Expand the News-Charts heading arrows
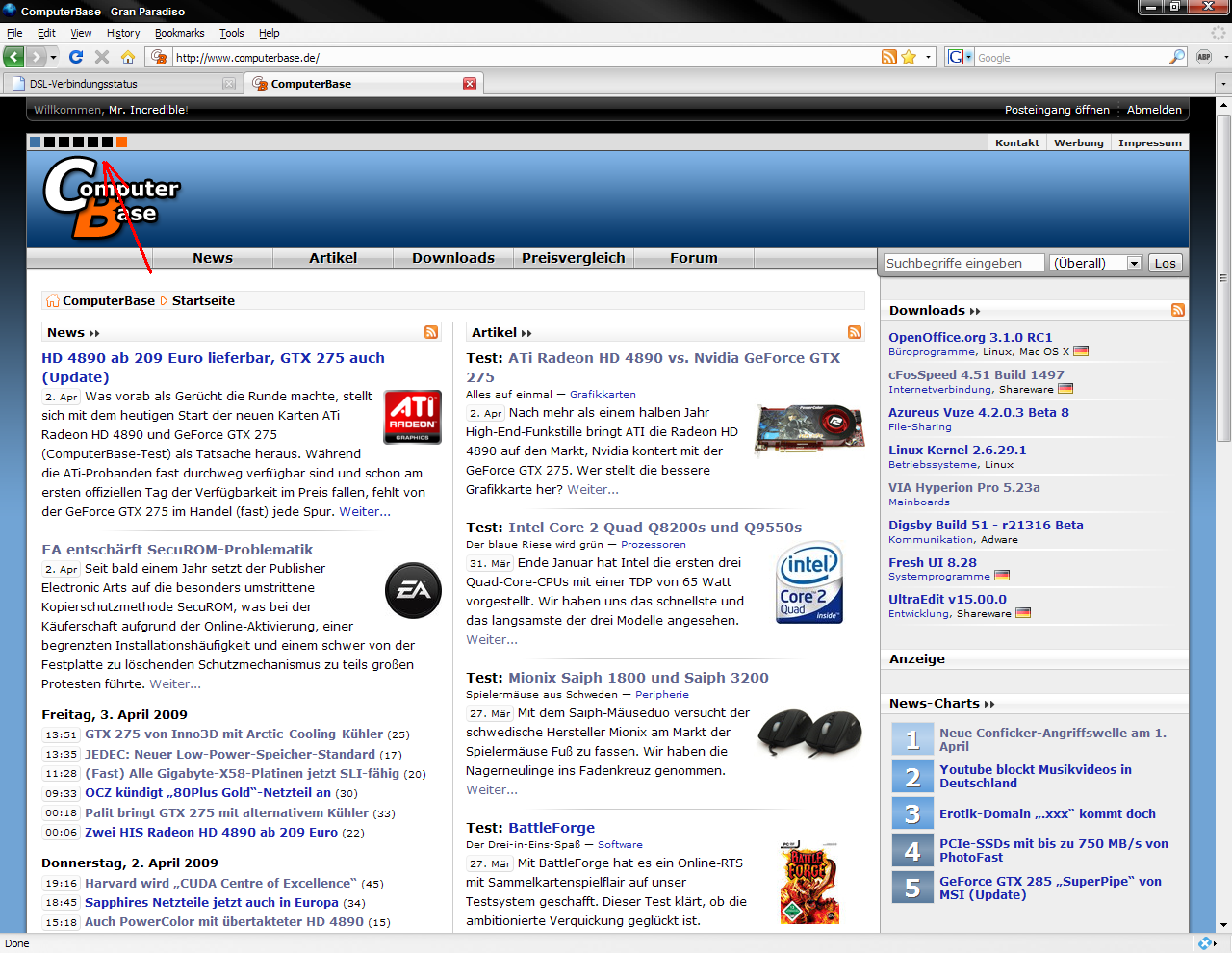1232x953 pixels. point(989,704)
